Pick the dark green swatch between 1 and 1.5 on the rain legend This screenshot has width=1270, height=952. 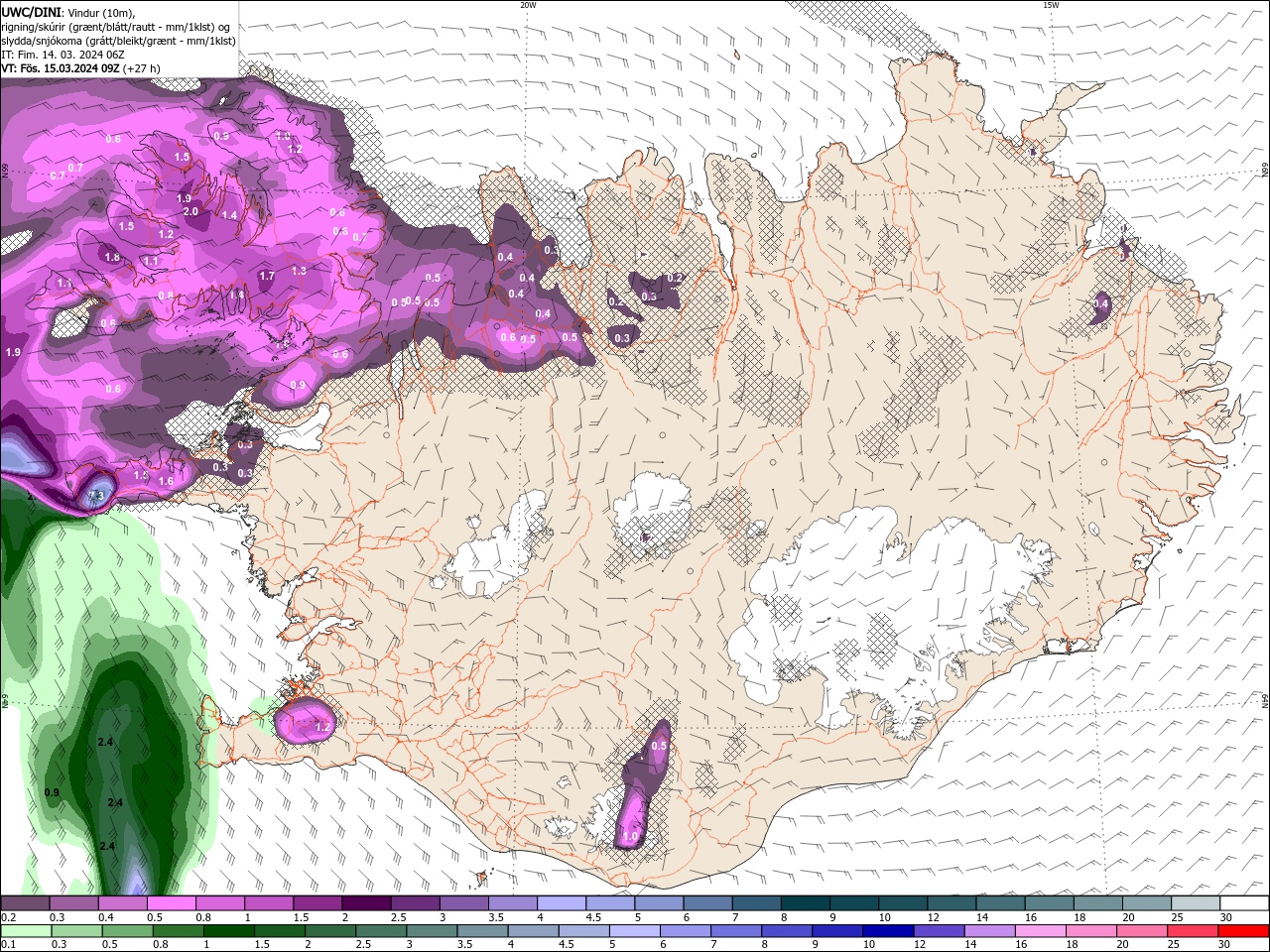pos(228,931)
